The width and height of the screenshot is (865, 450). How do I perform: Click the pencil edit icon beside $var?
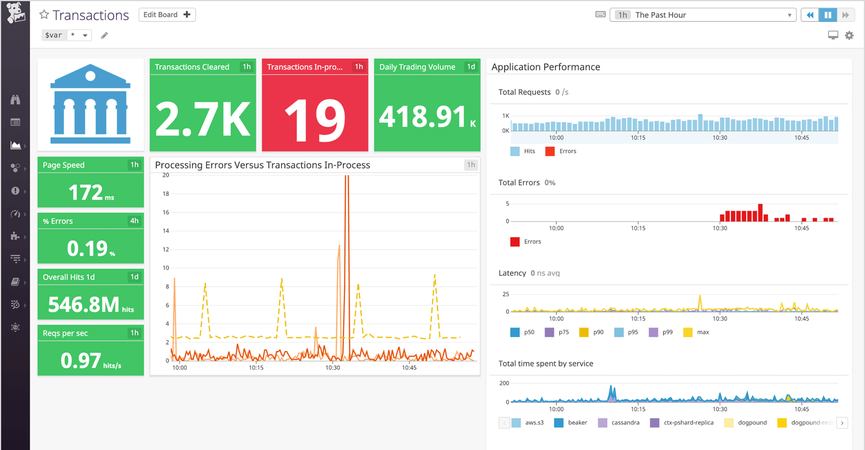[x=105, y=36]
